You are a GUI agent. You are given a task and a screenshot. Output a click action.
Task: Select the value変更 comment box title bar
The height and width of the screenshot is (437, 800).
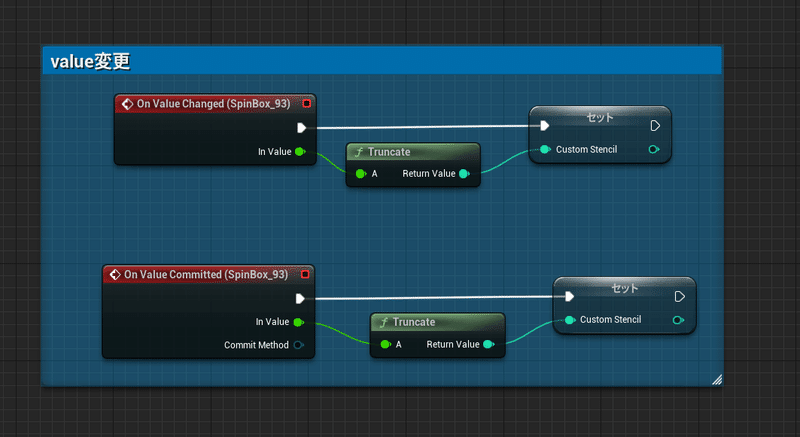[382, 61]
